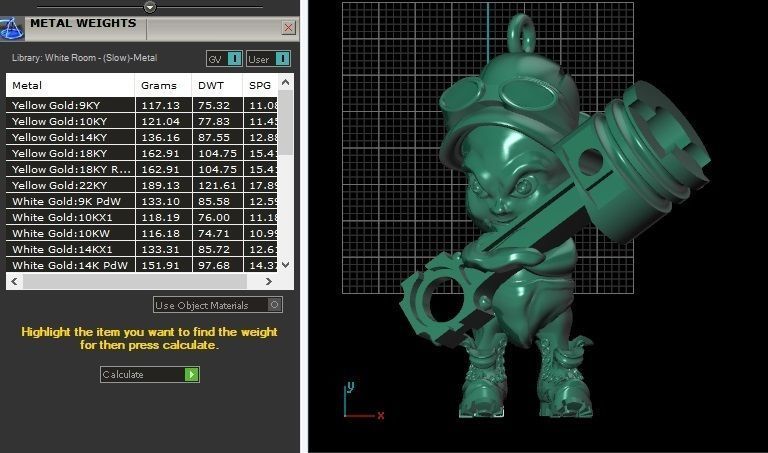This screenshot has width=768, height=453.
Task: Select the White Gold:14K PdW row
Action: pos(142,265)
